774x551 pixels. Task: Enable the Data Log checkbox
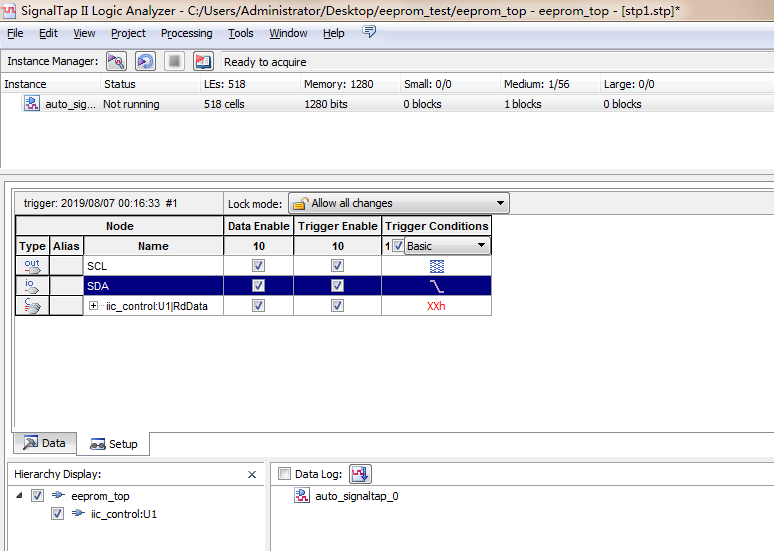[x=284, y=474]
